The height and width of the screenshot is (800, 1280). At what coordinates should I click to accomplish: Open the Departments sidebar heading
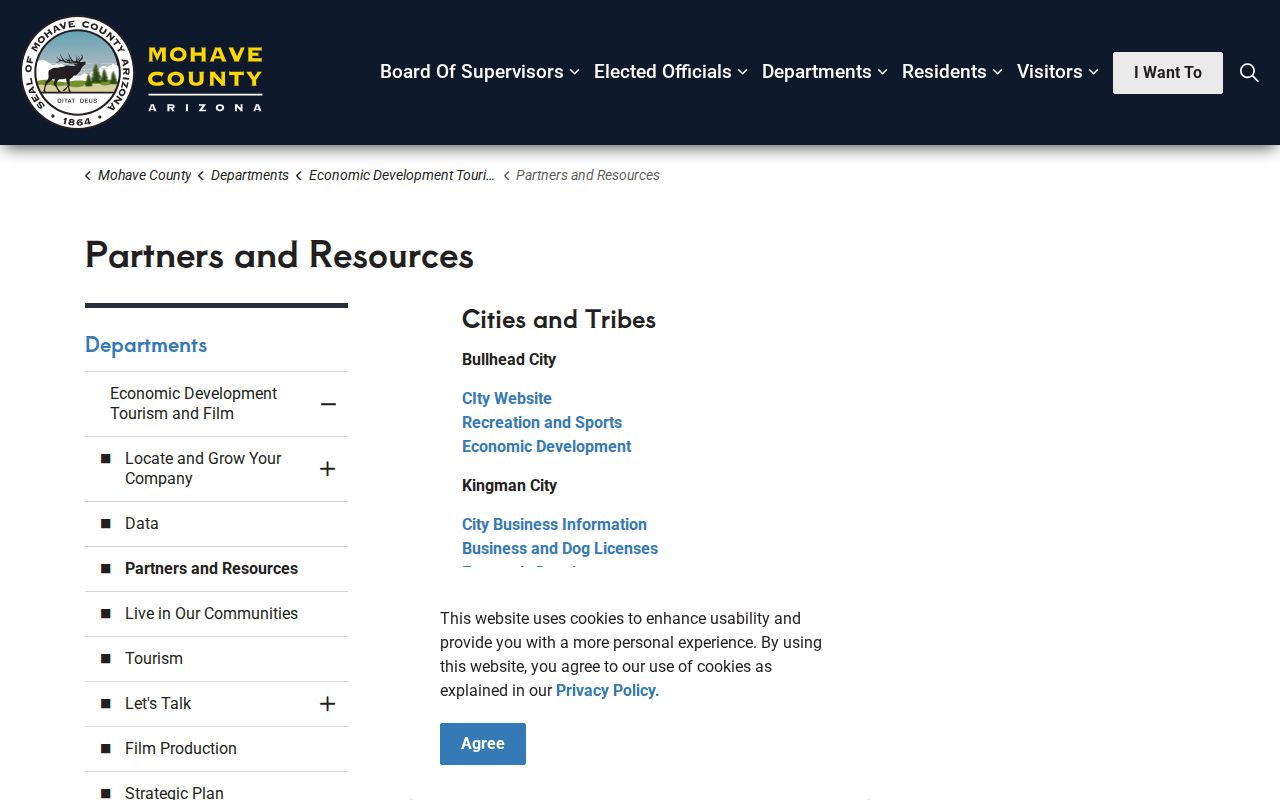[x=146, y=345]
